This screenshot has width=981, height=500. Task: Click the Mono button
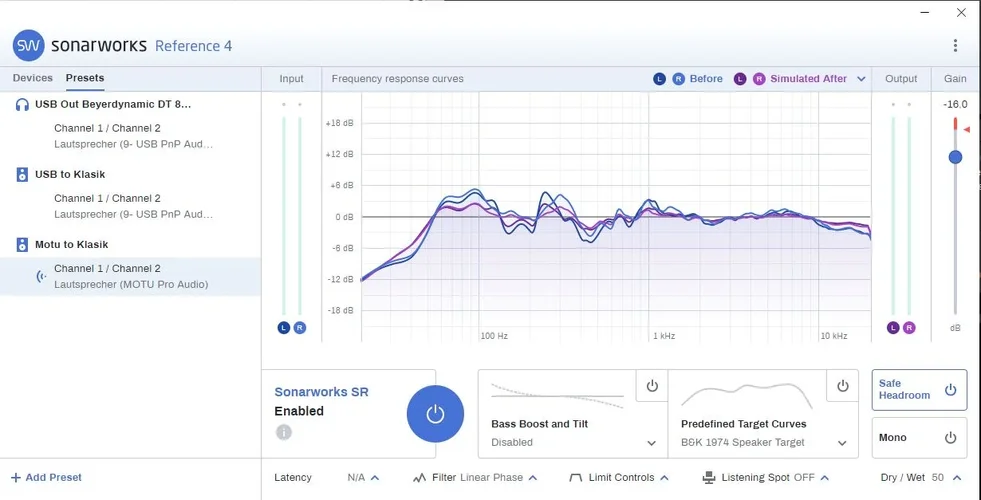click(x=919, y=437)
